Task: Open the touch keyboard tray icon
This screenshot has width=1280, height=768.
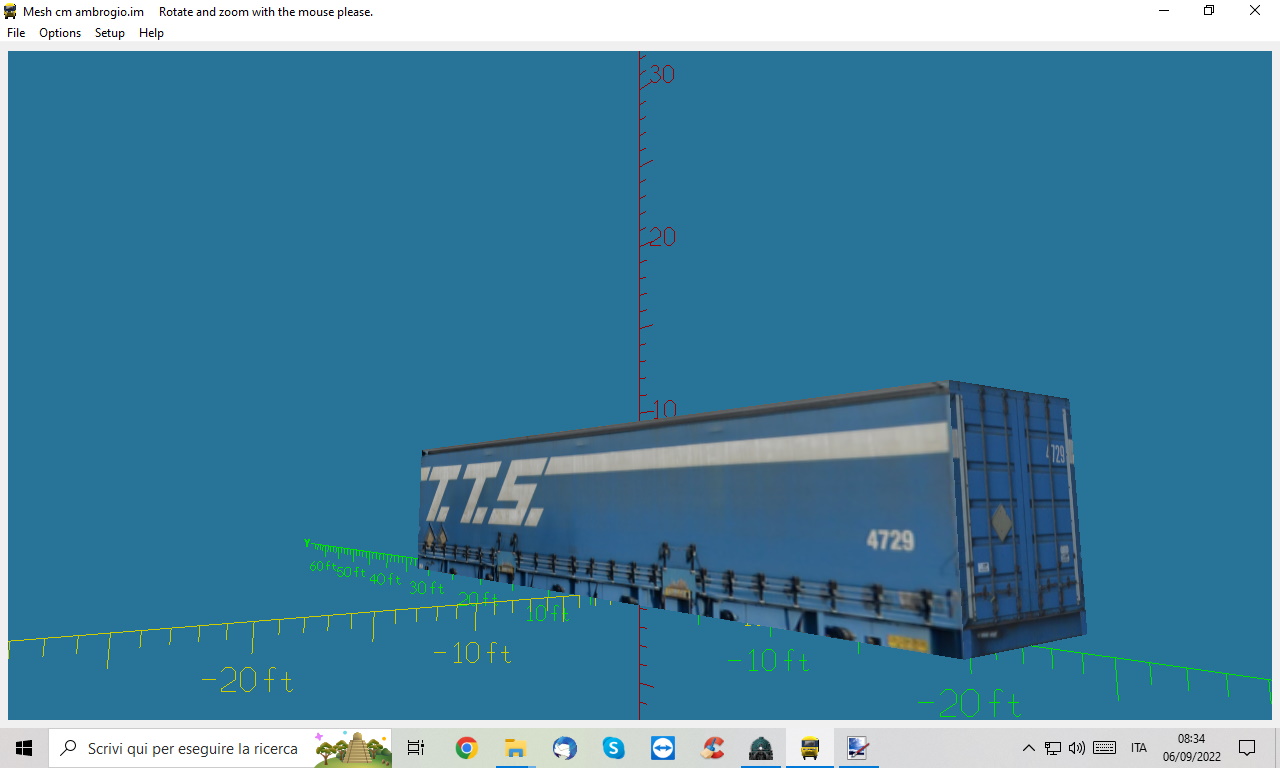Action: (1105, 748)
